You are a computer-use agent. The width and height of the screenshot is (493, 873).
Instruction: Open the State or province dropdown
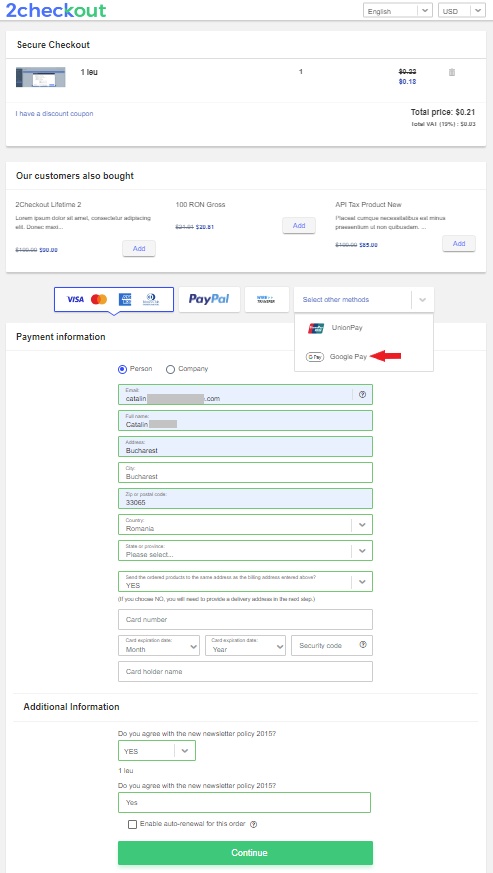pos(245,551)
